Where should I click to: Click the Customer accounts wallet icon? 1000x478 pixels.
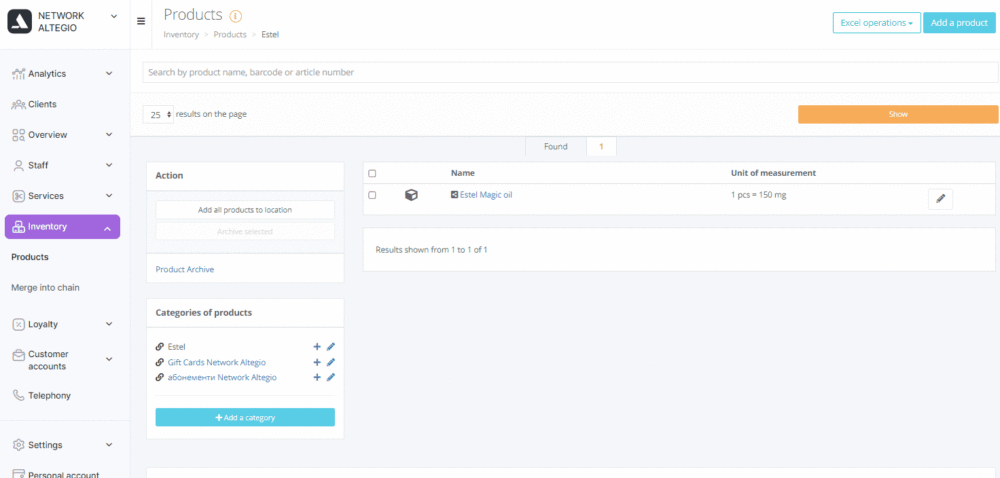tap(18, 355)
